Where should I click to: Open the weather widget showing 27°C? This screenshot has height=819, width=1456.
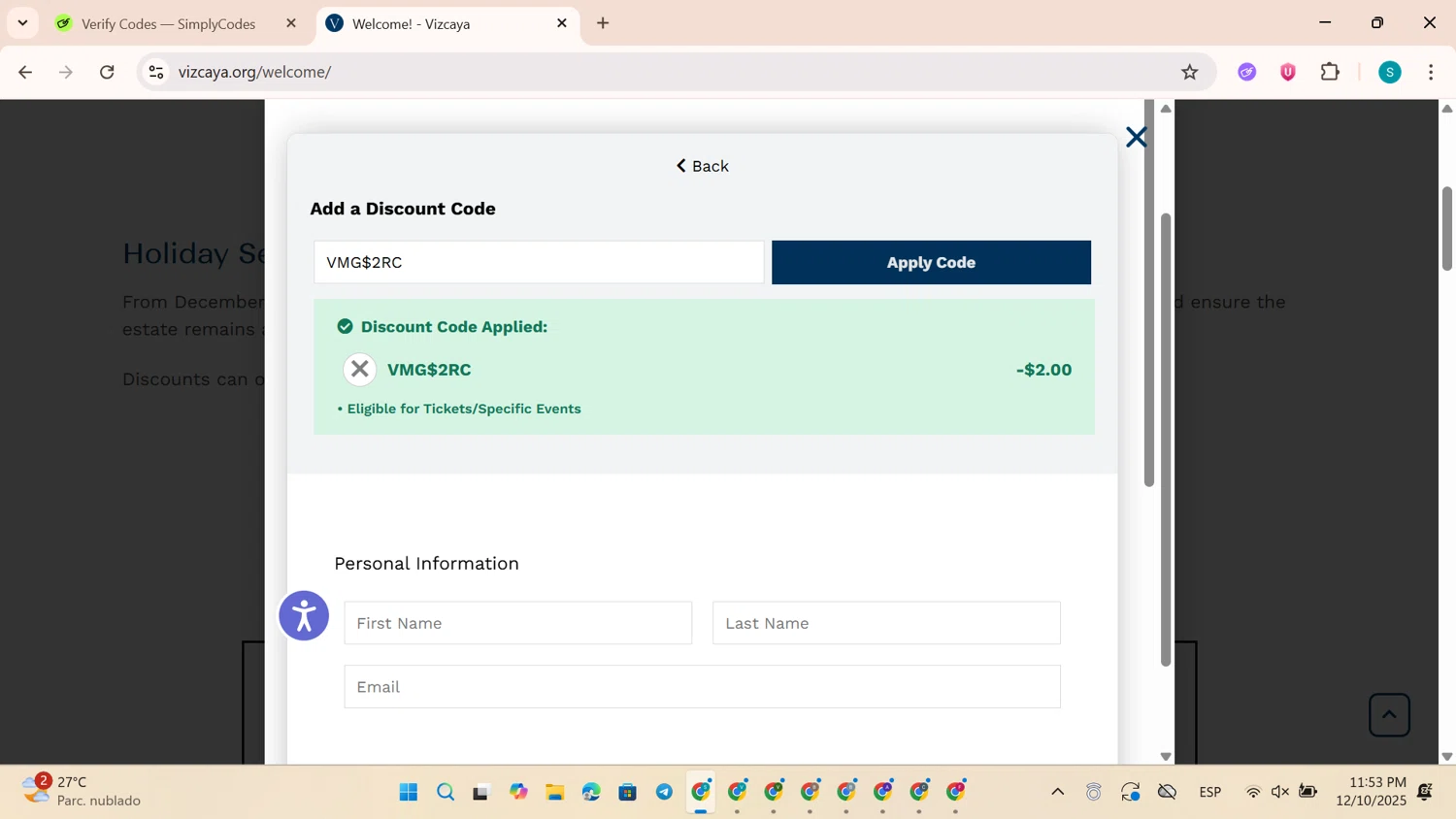pyautogui.click(x=82, y=791)
